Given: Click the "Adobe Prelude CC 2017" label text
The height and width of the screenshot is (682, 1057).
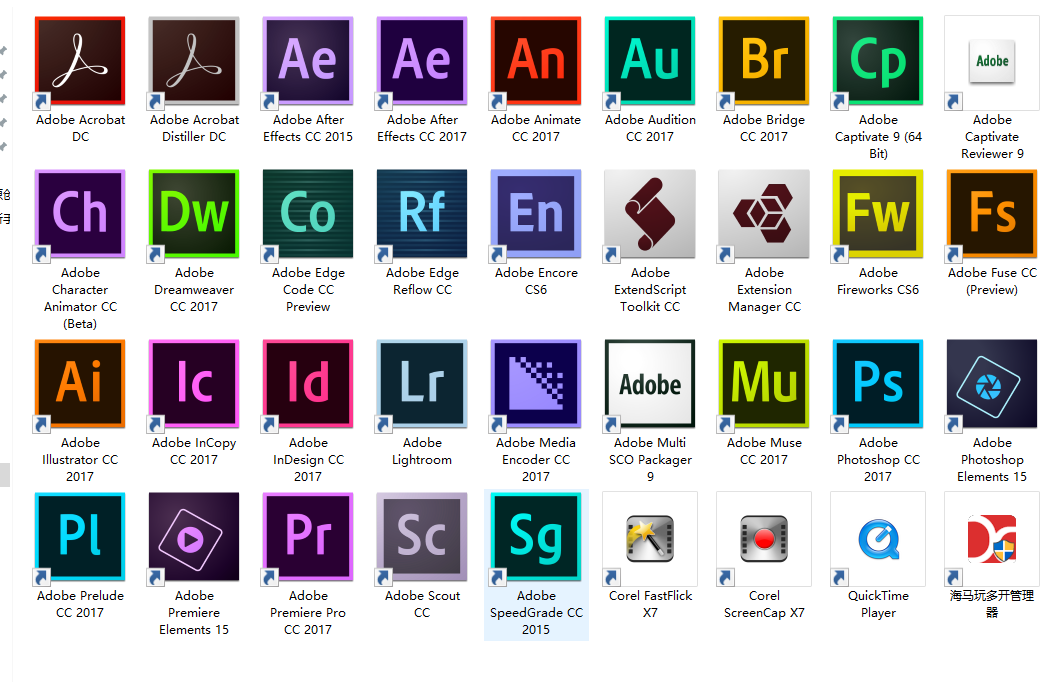Looking at the screenshot, I should 80,604.
